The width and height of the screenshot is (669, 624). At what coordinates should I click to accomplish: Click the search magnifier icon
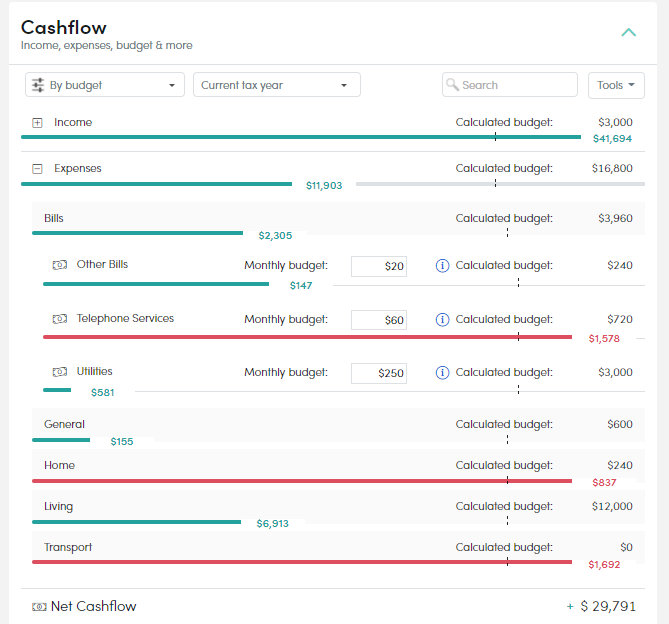452,84
